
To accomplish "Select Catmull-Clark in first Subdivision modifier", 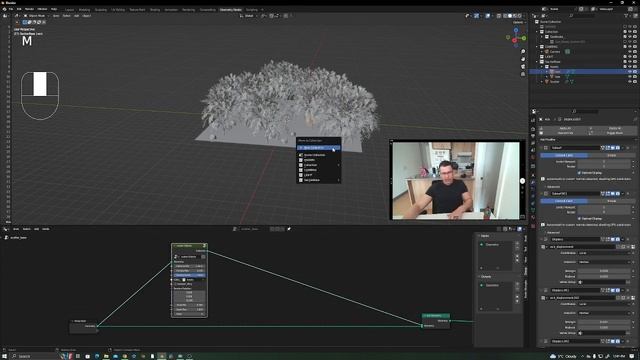I will click(564, 156).
